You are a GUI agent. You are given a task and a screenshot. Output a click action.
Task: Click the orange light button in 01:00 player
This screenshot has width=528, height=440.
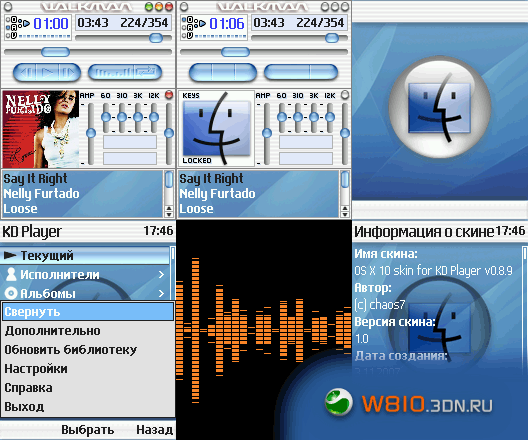tap(158, 6)
